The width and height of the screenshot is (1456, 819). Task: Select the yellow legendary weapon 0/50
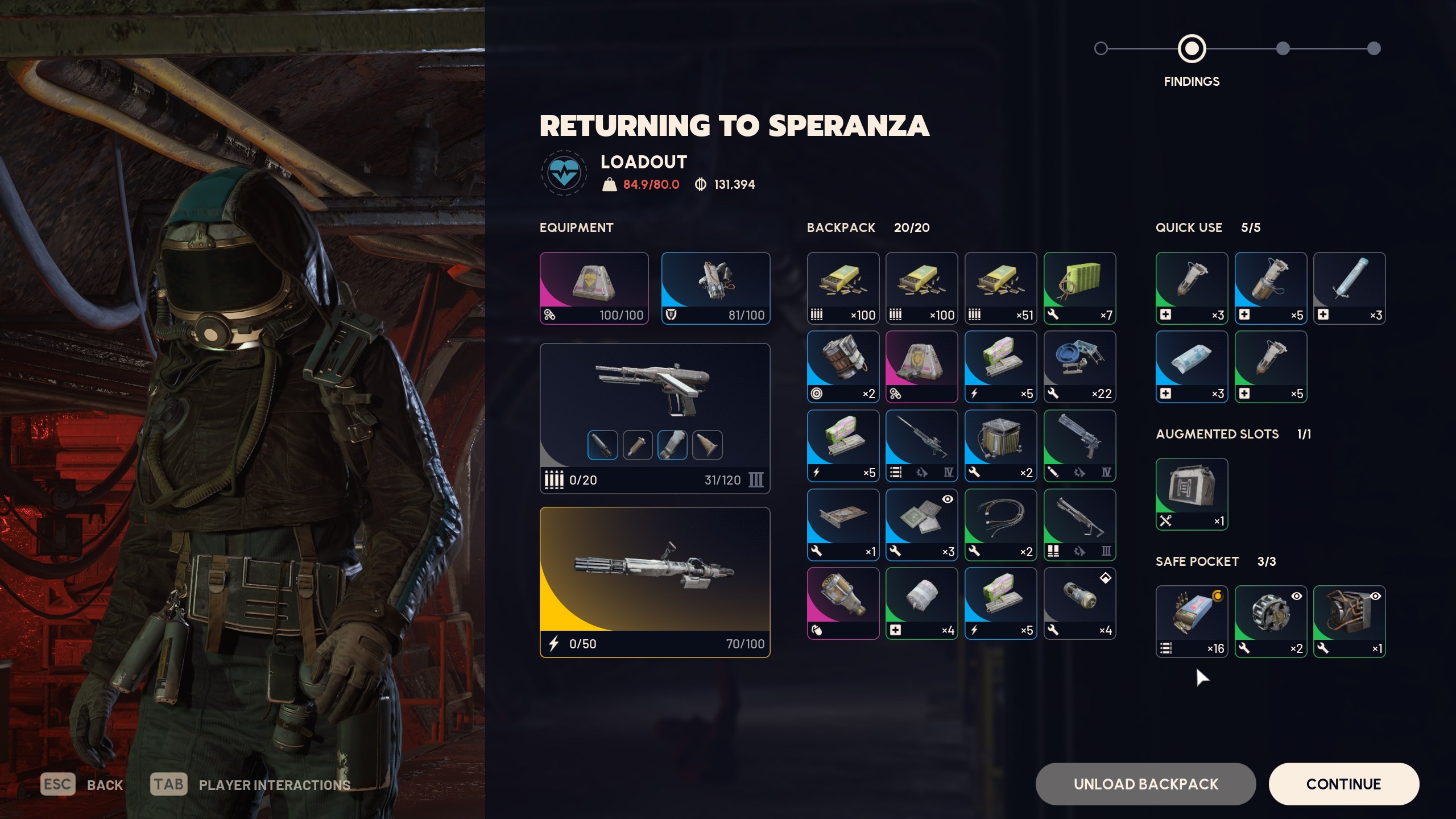pyautogui.click(x=655, y=582)
